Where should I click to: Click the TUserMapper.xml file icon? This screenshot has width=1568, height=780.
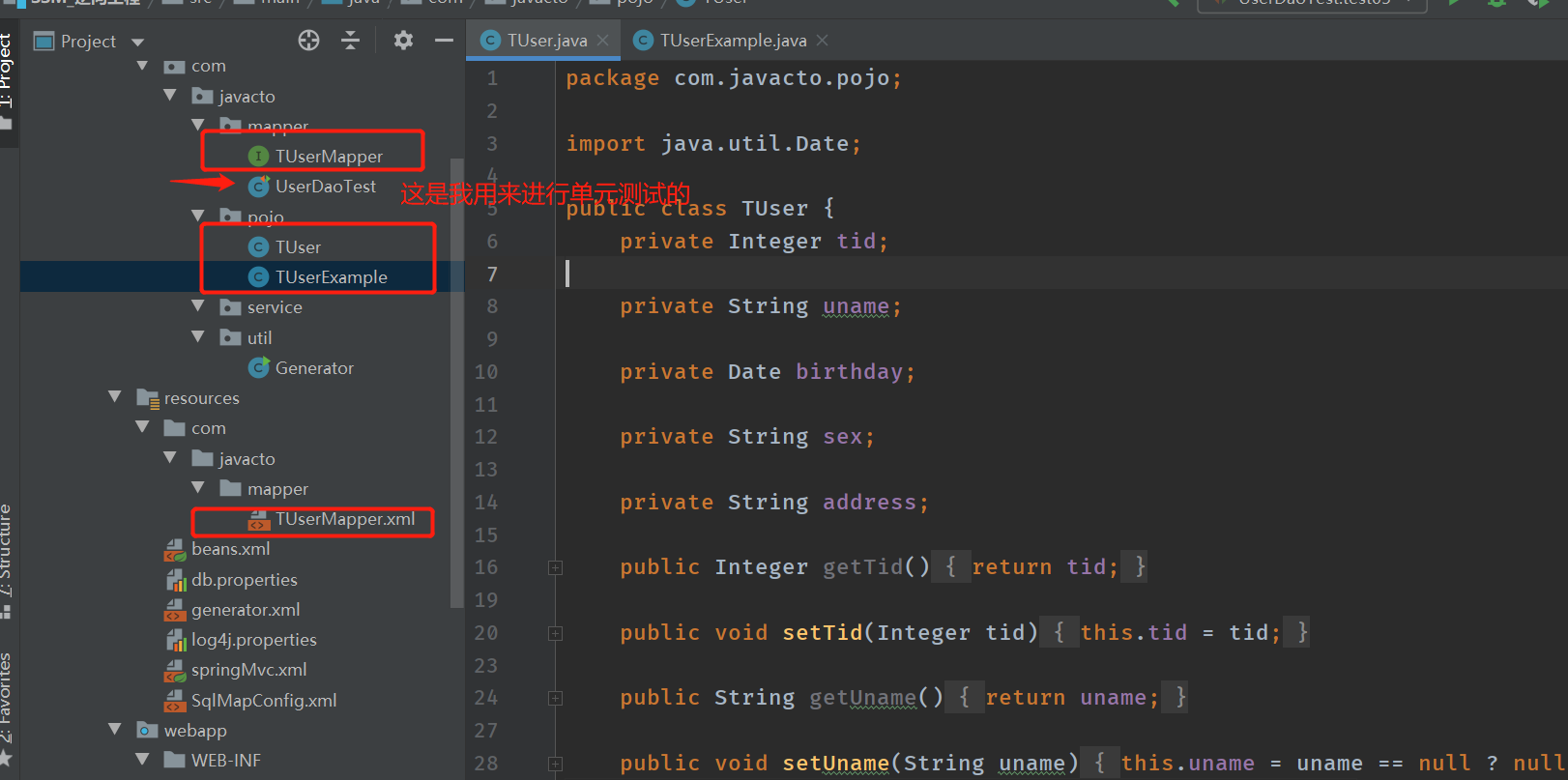click(258, 520)
